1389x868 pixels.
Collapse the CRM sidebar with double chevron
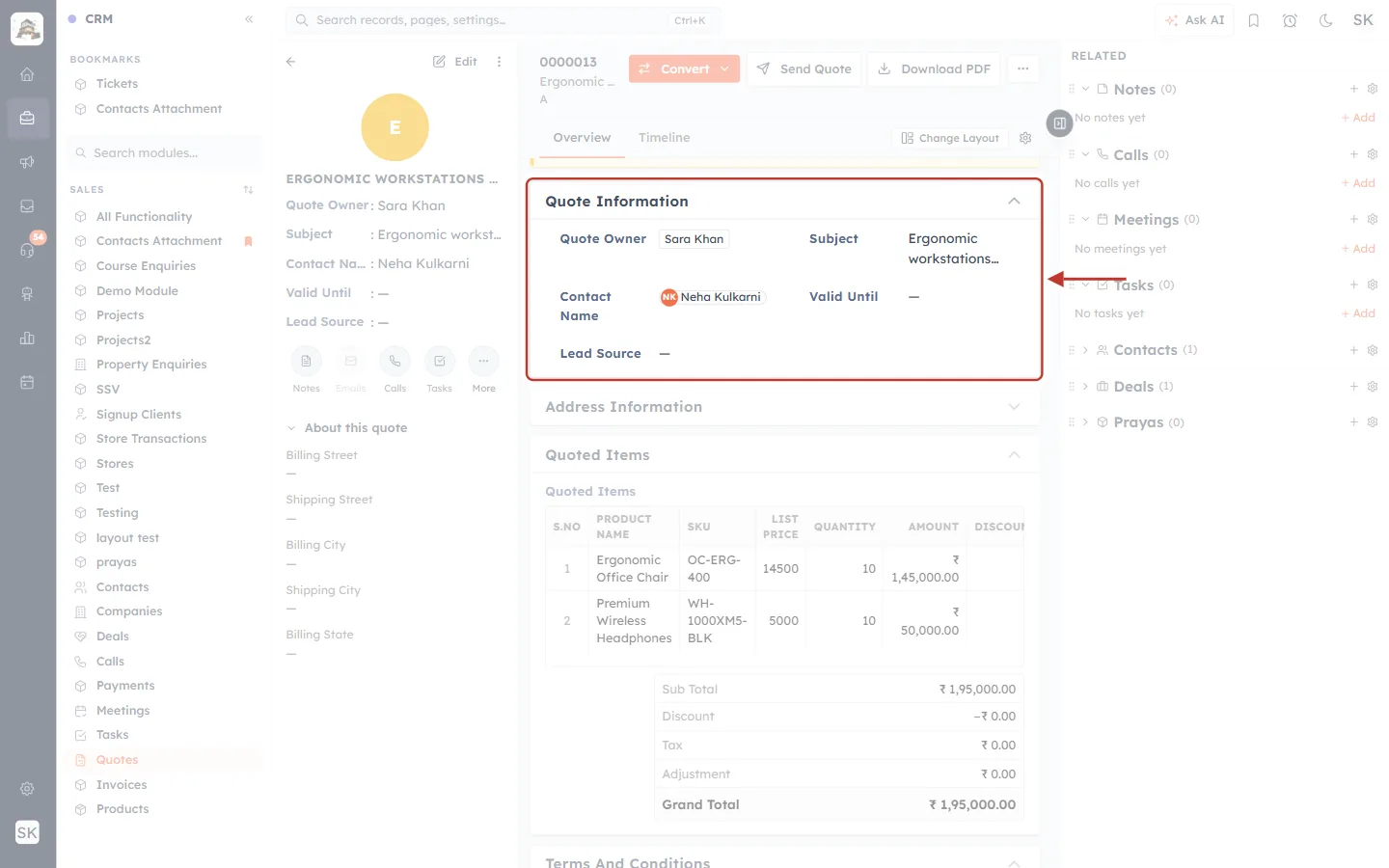[x=249, y=19]
